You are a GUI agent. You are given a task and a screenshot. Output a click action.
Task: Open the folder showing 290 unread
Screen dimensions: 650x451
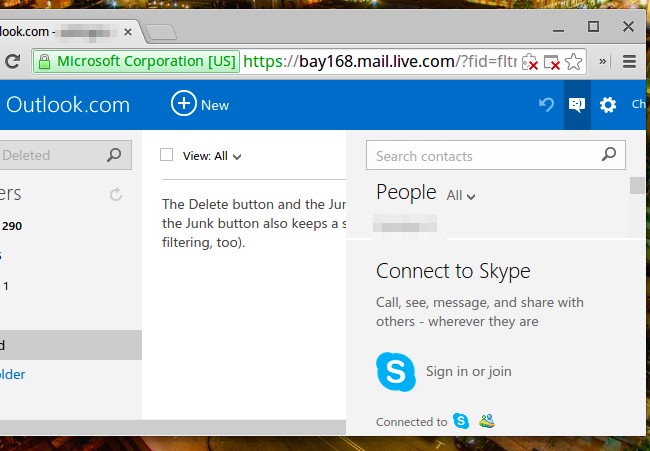point(12,226)
